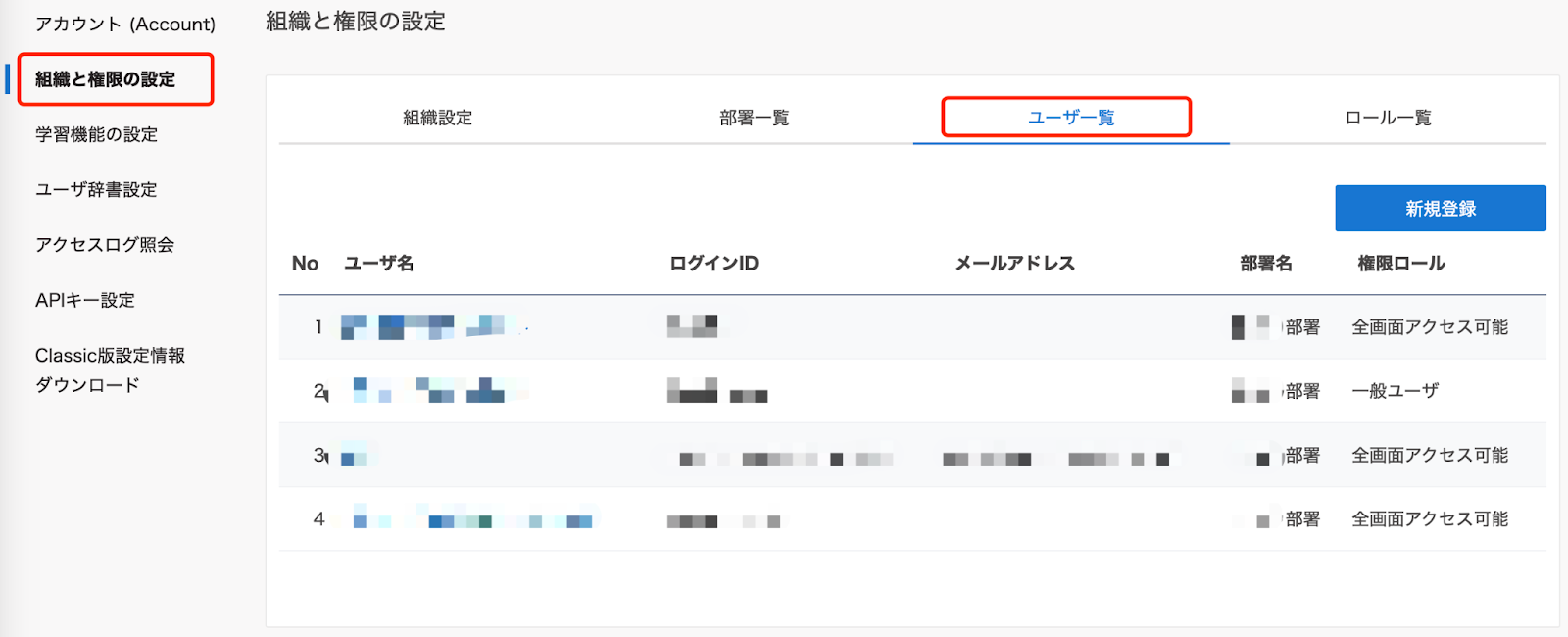Open the ロール一覧 tab
This screenshot has width=1568, height=637.
tap(1388, 118)
